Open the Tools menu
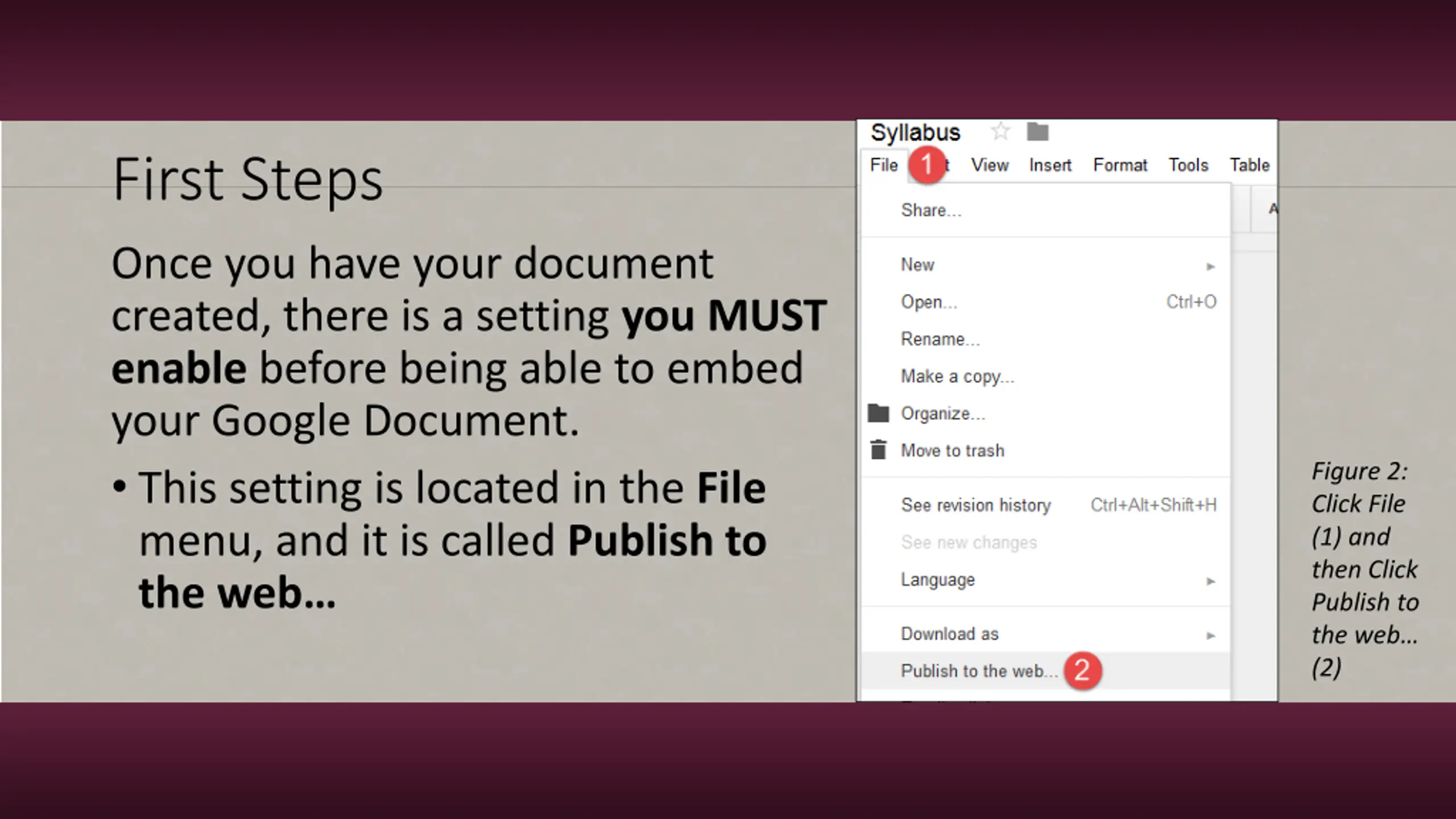Viewport: 1456px width, 819px height. point(1188,165)
